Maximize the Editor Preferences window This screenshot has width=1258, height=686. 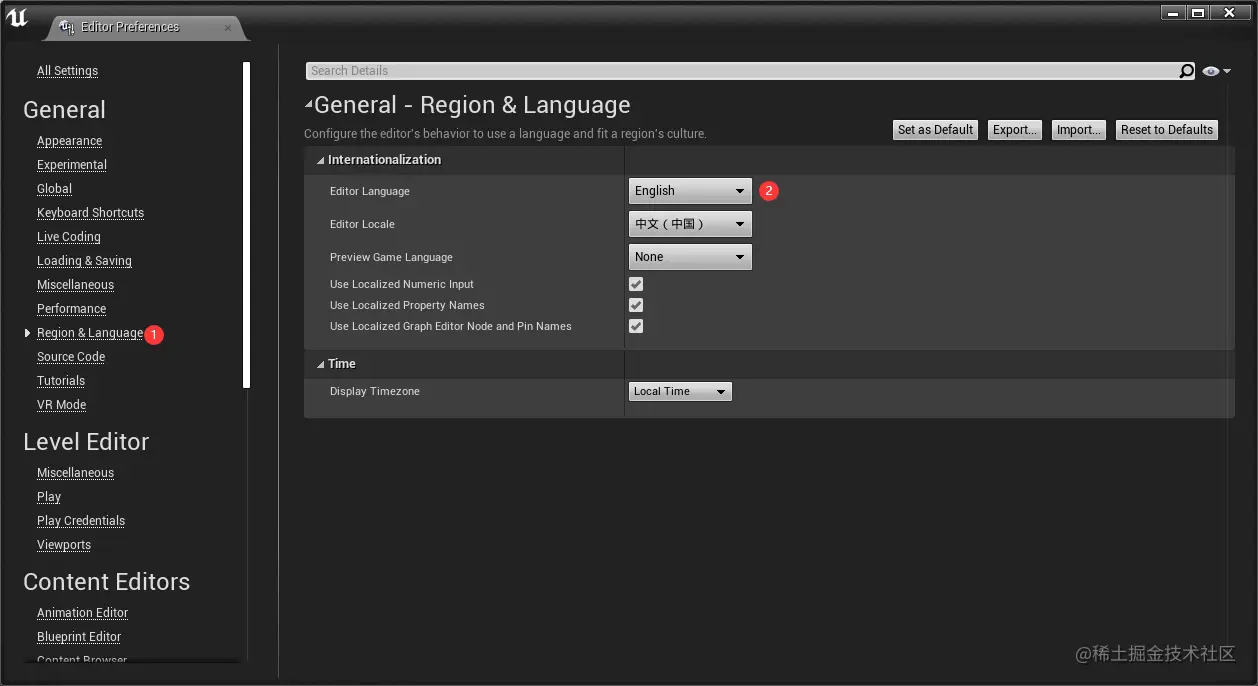point(1197,12)
